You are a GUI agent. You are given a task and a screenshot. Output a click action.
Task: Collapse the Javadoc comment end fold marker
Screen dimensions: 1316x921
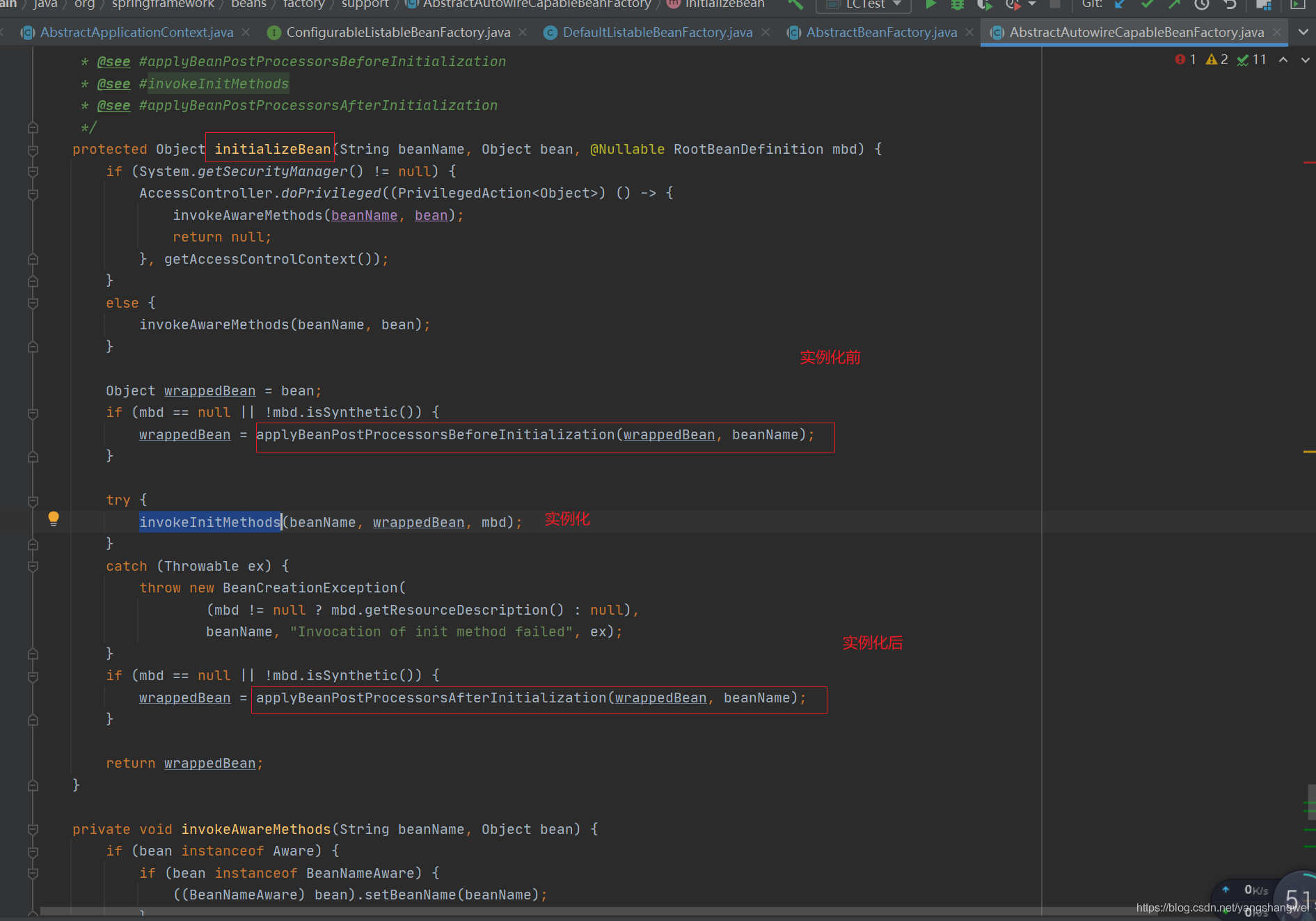pos(33,128)
